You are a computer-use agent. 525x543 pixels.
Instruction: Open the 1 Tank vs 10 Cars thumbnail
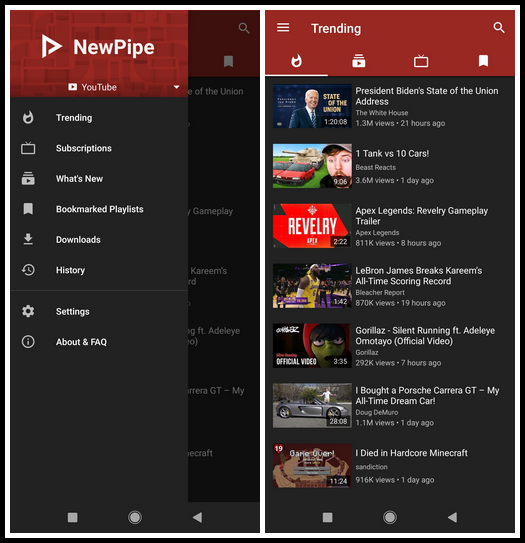(x=312, y=166)
